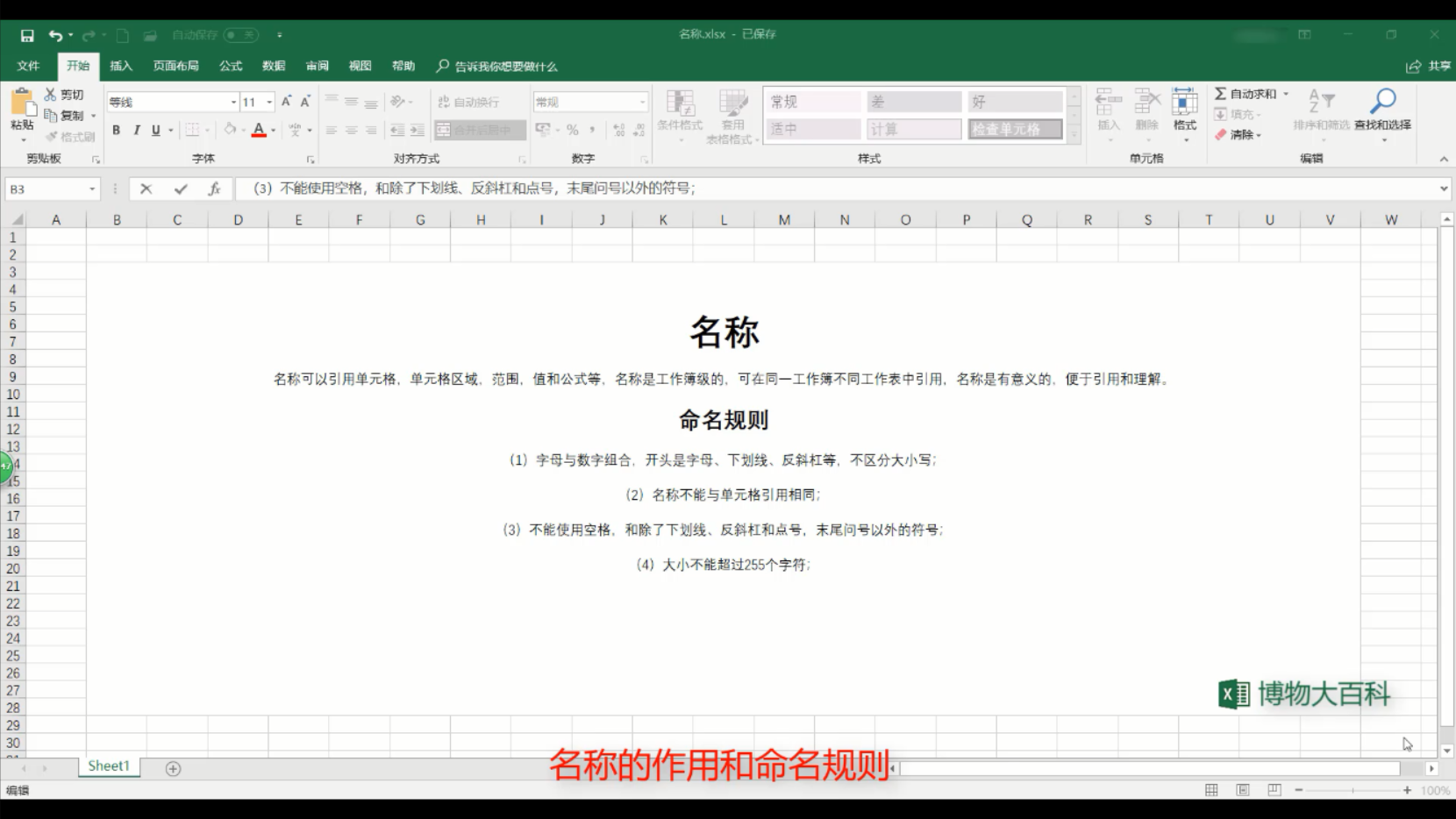Toggle italic formatting
This screenshot has width=1456, height=819.
click(x=136, y=130)
